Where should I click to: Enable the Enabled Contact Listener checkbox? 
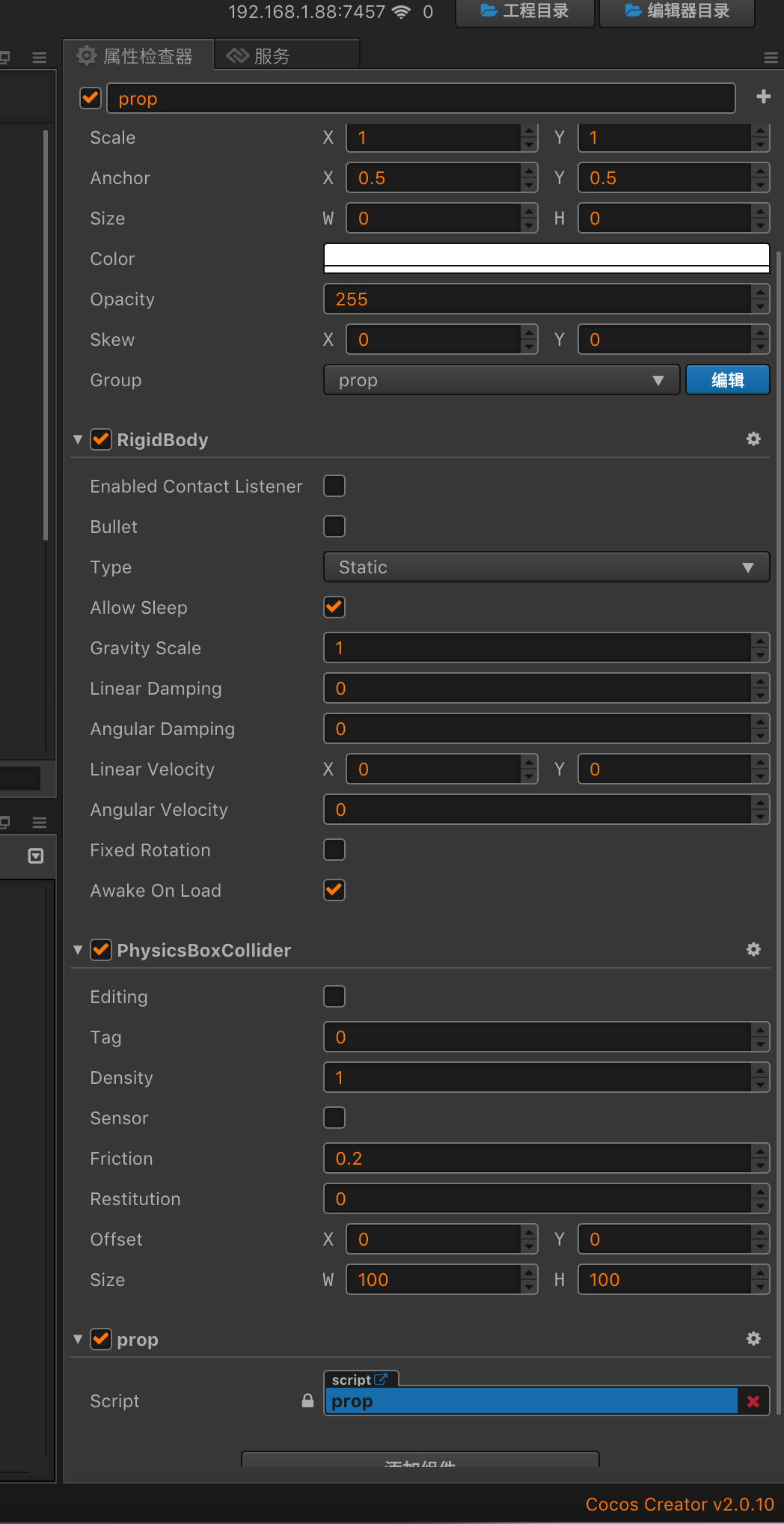334,487
